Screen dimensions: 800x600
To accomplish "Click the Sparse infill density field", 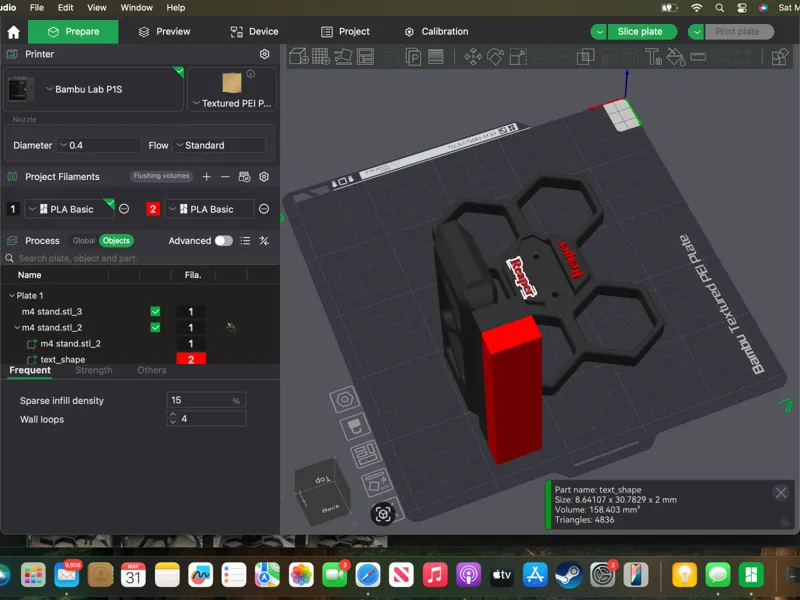I will pyautogui.click(x=207, y=400).
